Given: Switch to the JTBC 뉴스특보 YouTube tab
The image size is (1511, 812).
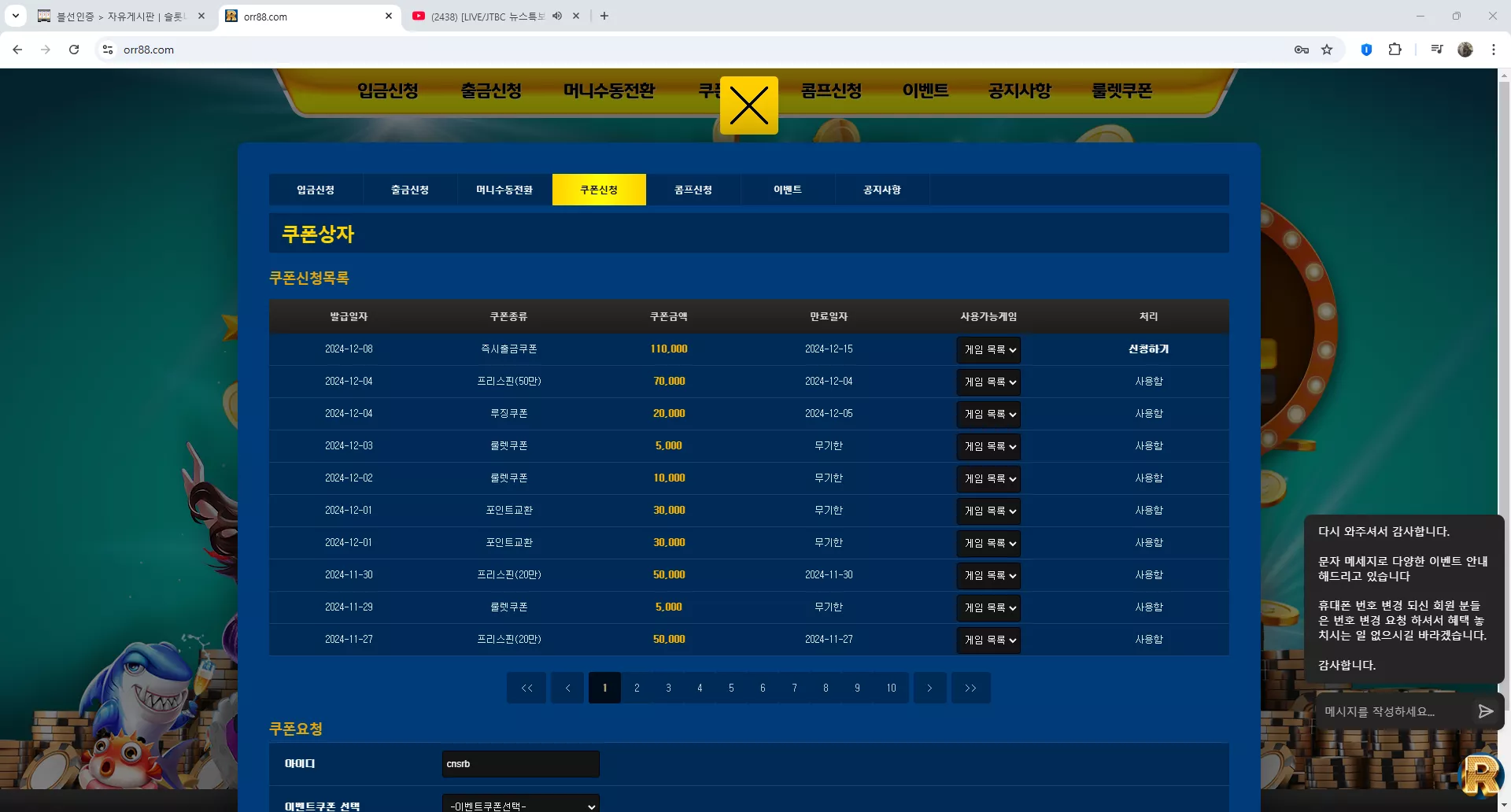Looking at the screenshot, I should click(x=488, y=17).
